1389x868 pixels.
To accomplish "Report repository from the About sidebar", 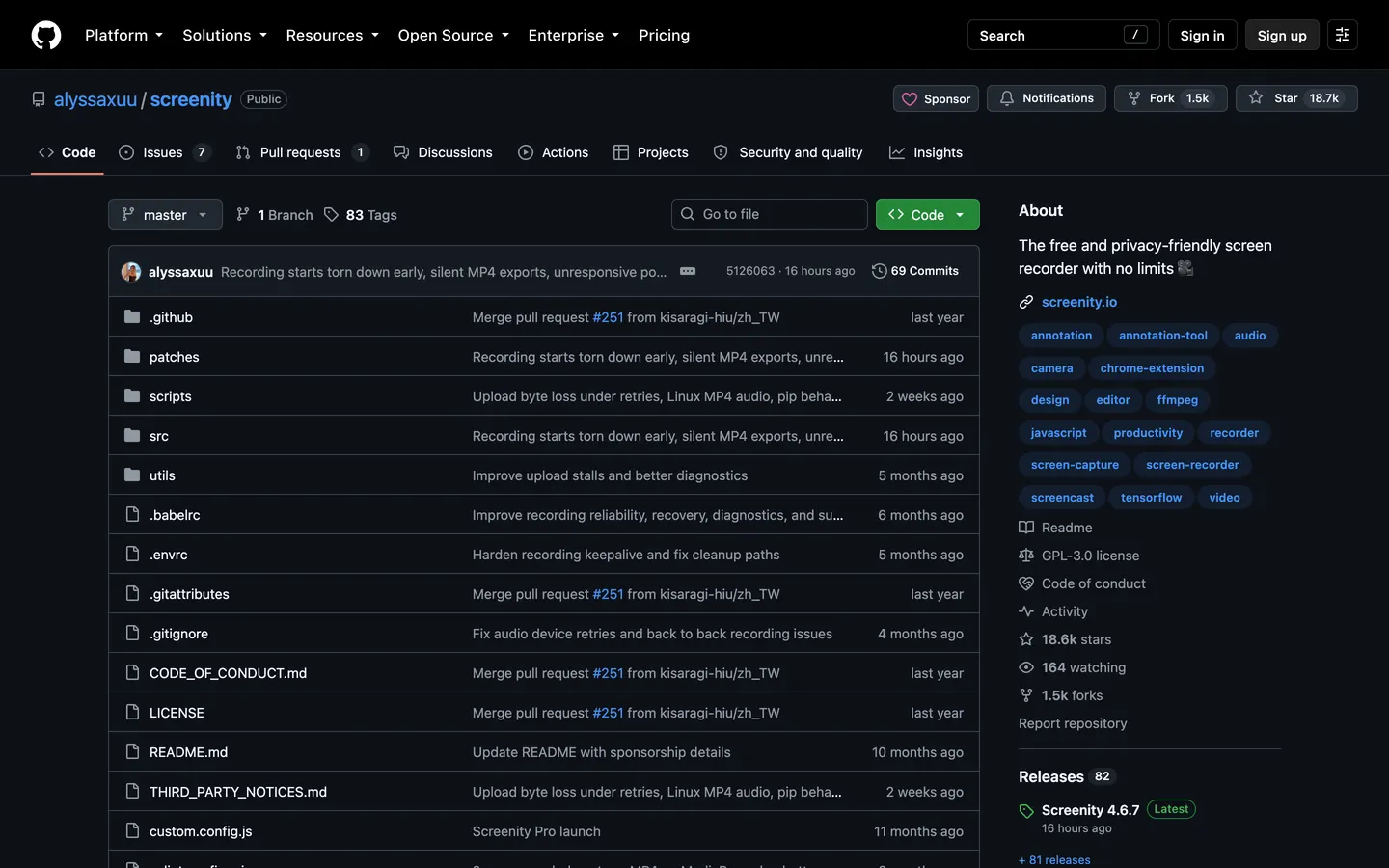I will (1073, 723).
